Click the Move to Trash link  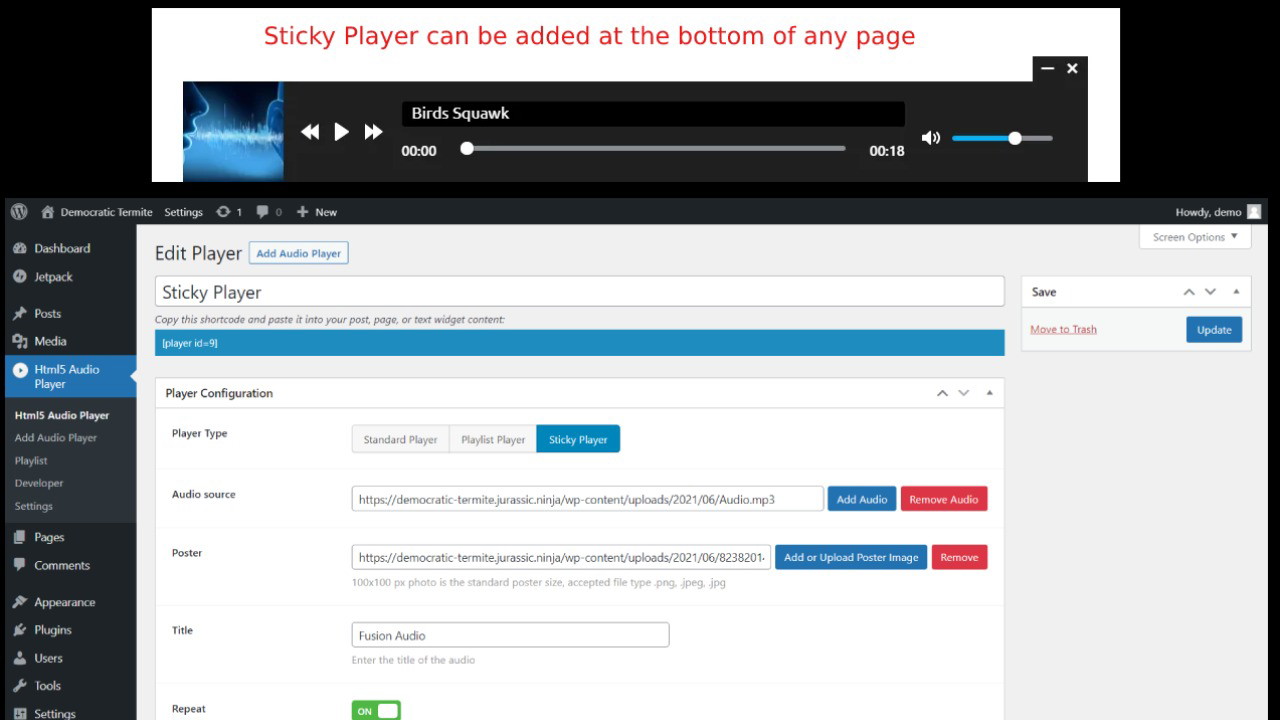point(1063,329)
